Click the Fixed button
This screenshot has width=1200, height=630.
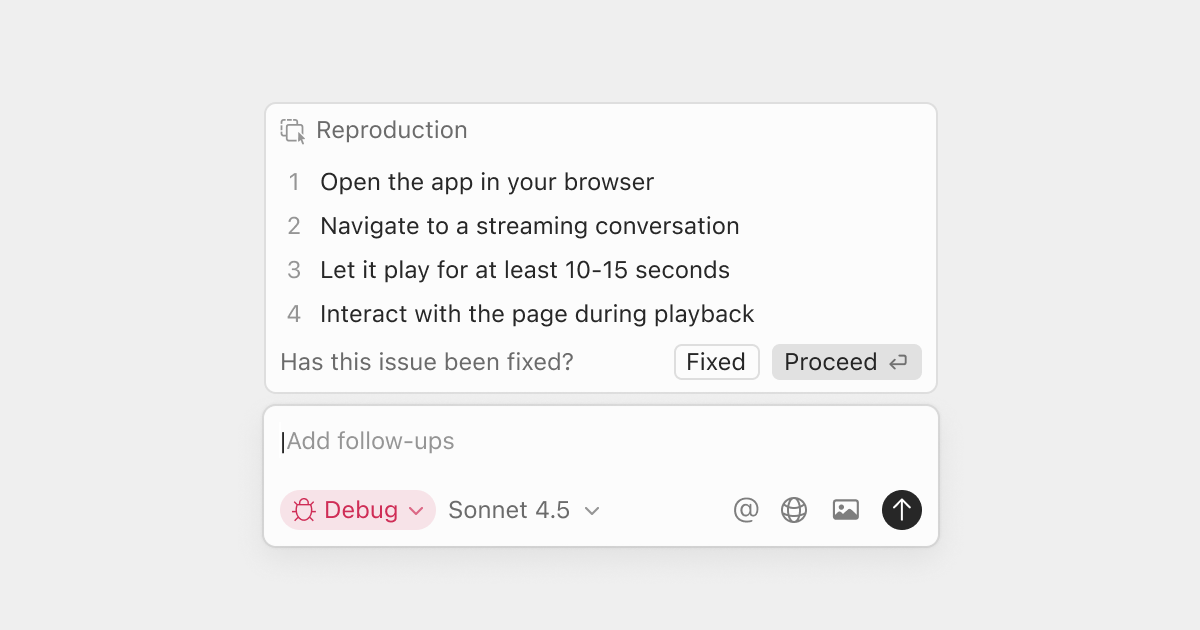(x=716, y=362)
